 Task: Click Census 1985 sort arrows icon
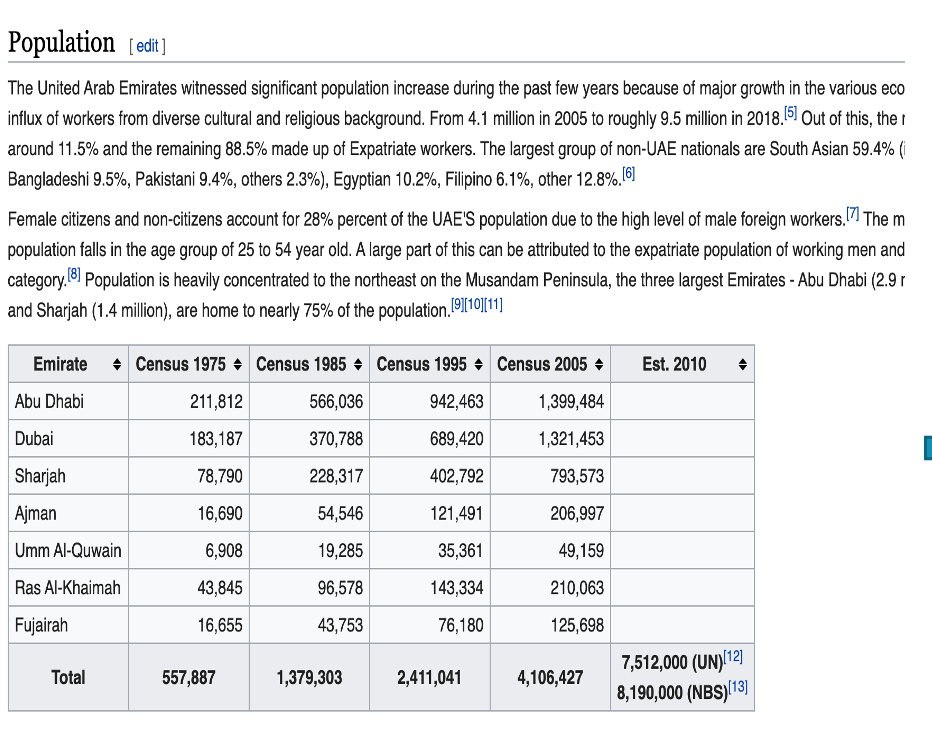coord(358,365)
